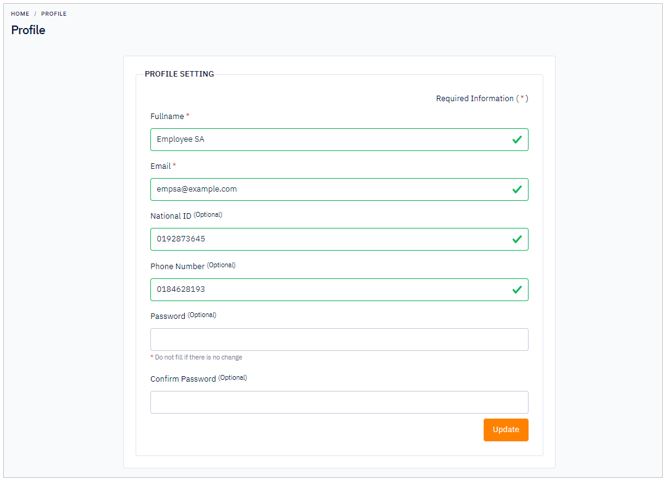
Task: Click the PROFILE SETTING legend heading
Action: (179, 74)
